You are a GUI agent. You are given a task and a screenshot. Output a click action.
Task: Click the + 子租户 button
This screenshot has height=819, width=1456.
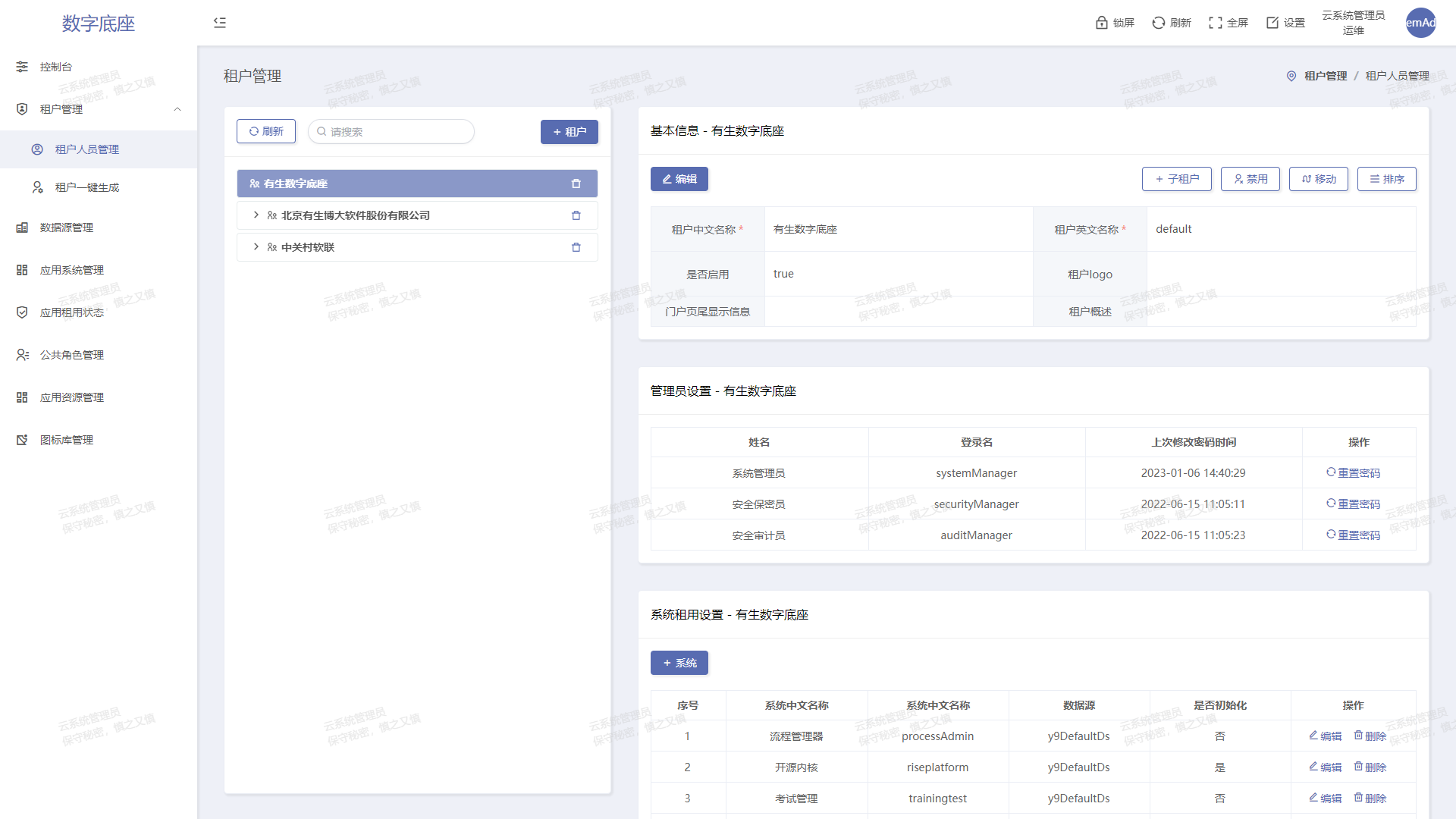point(1176,179)
